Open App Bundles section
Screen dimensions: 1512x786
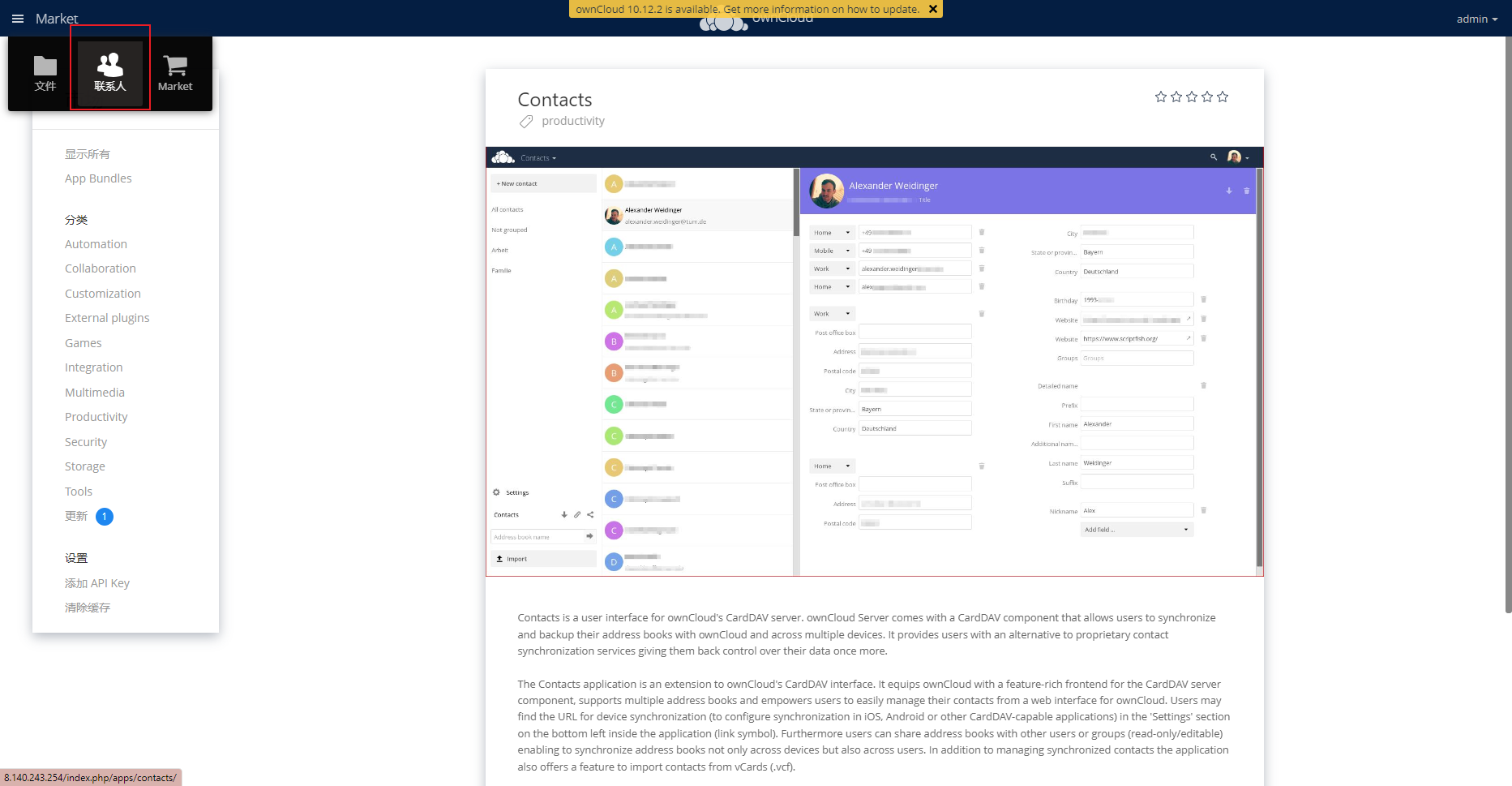click(x=98, y=178)
